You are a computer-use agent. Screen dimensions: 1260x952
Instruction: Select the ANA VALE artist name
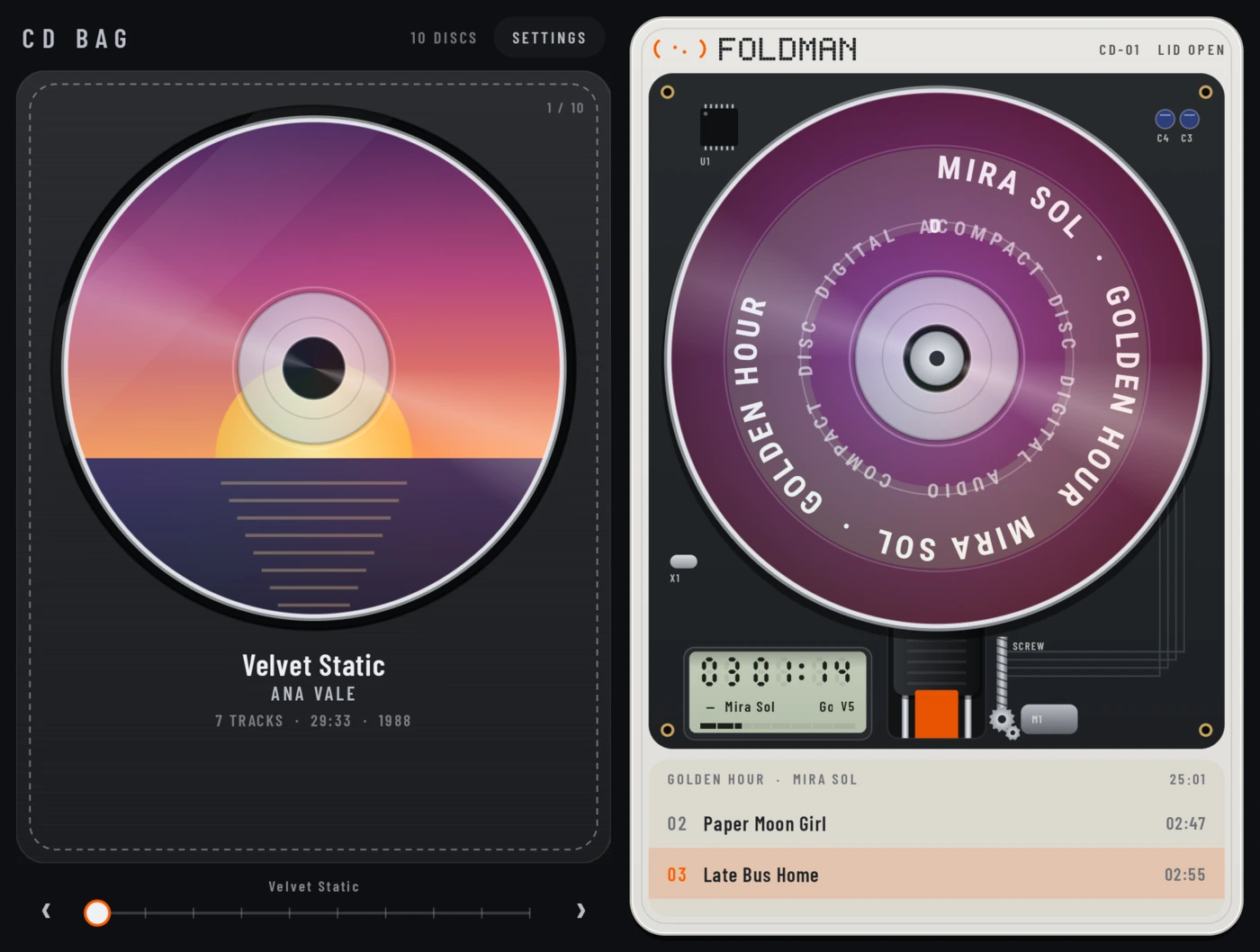pos(313,694)
